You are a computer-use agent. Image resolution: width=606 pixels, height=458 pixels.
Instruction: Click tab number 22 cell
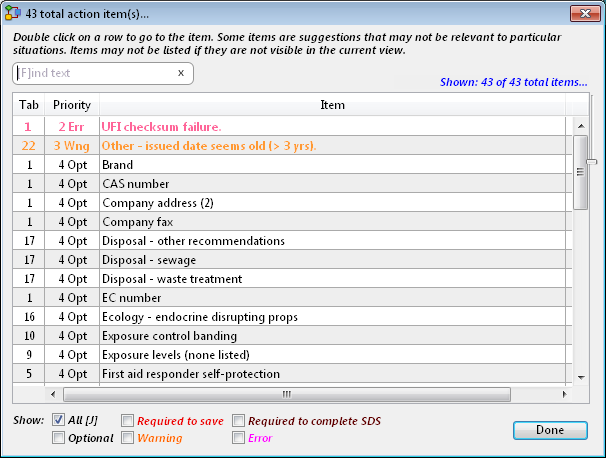[x=29, y=145]
